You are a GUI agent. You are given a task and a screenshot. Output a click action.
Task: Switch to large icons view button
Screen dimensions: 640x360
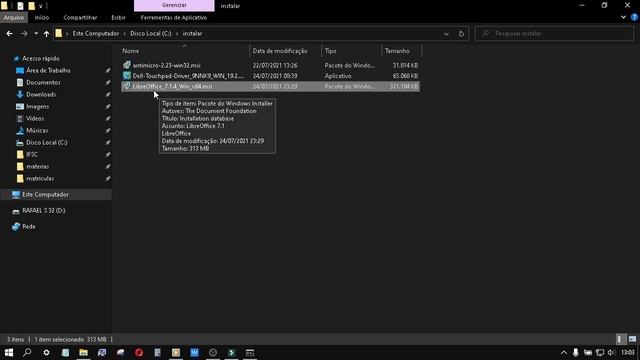pos(632,339)
